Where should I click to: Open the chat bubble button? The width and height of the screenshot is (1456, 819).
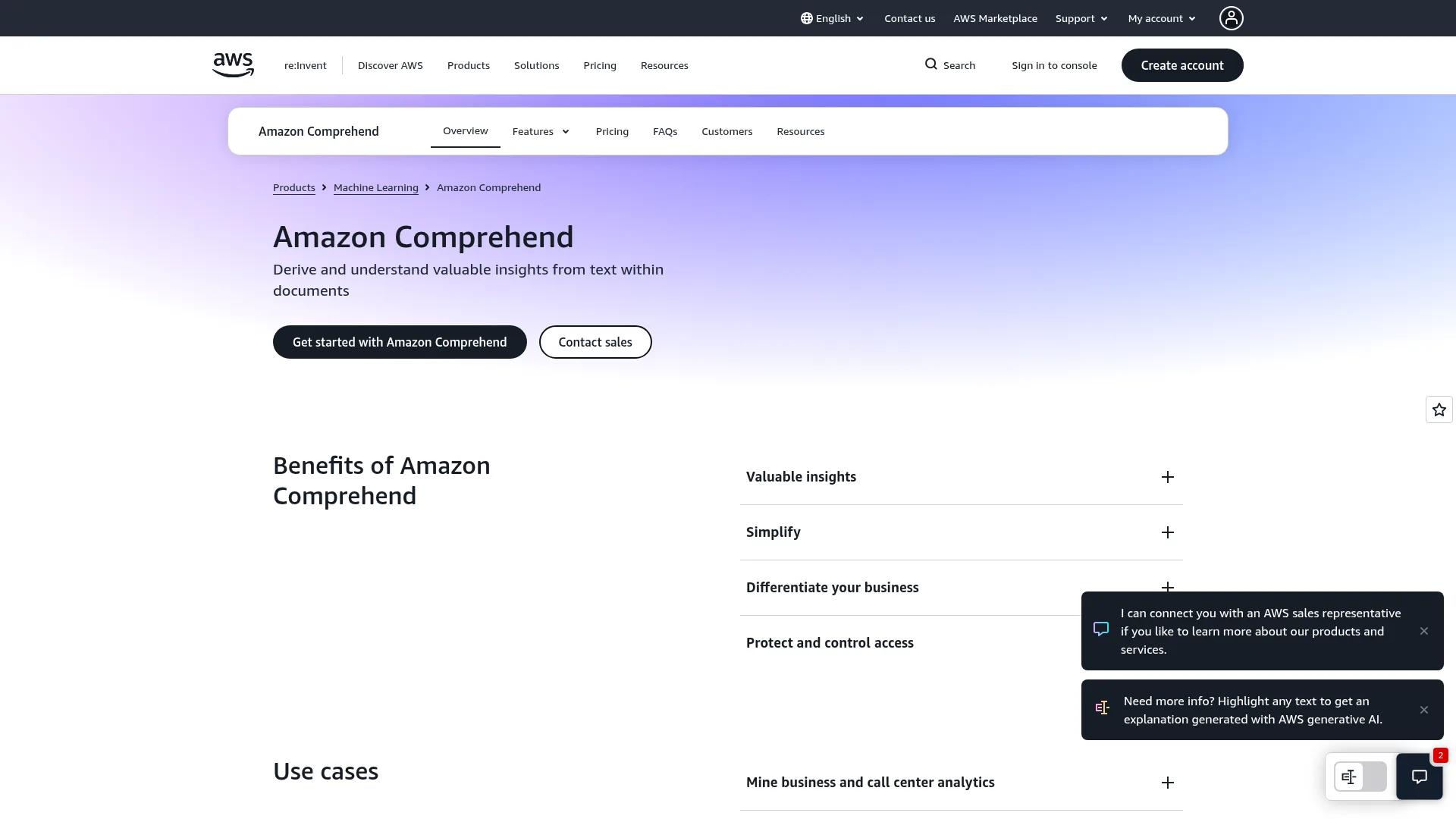pyautogui.click(x=1419, y=777)
